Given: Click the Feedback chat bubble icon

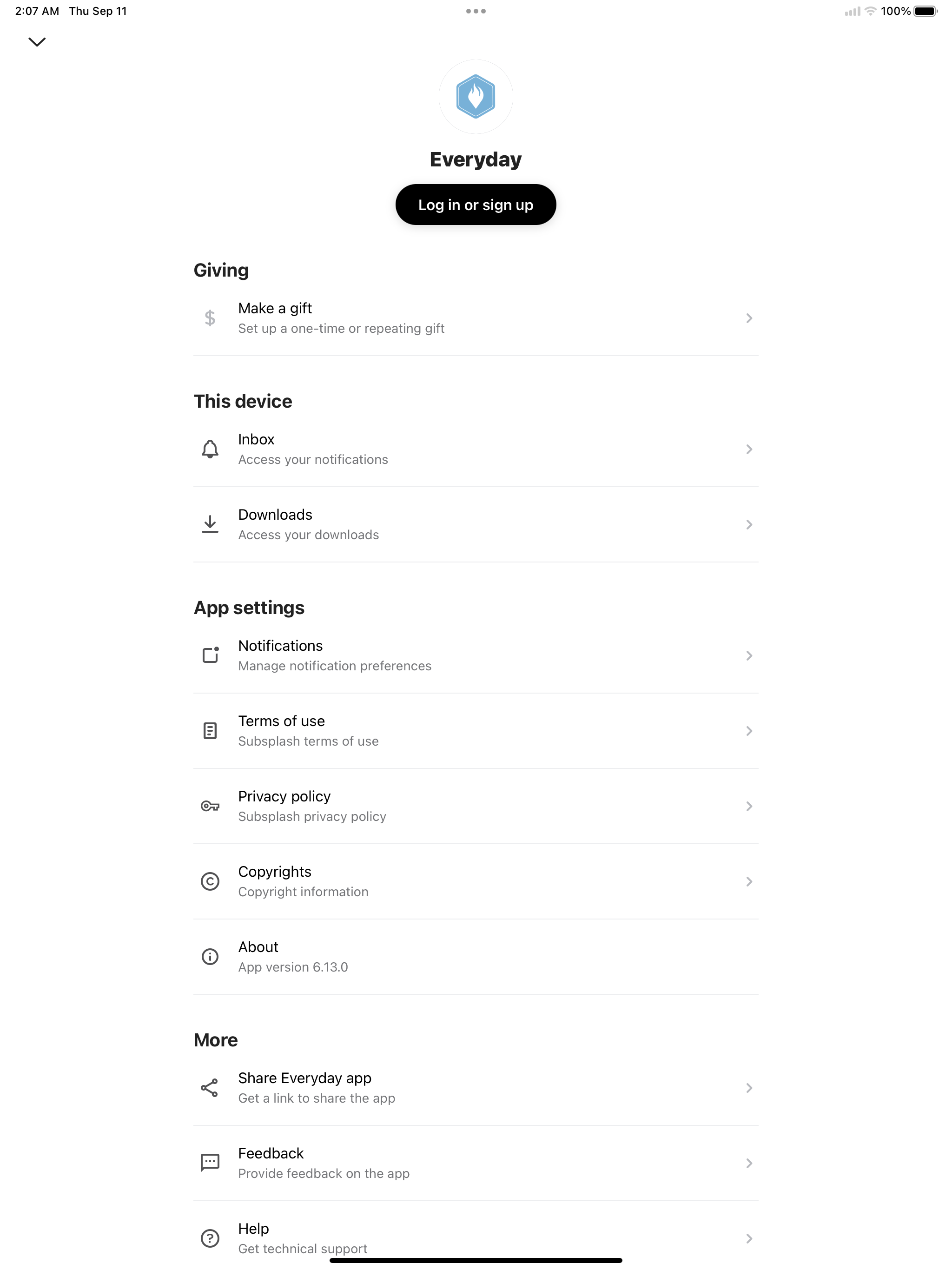Looking at the screenshot, I should click(x=210, y=1163).
